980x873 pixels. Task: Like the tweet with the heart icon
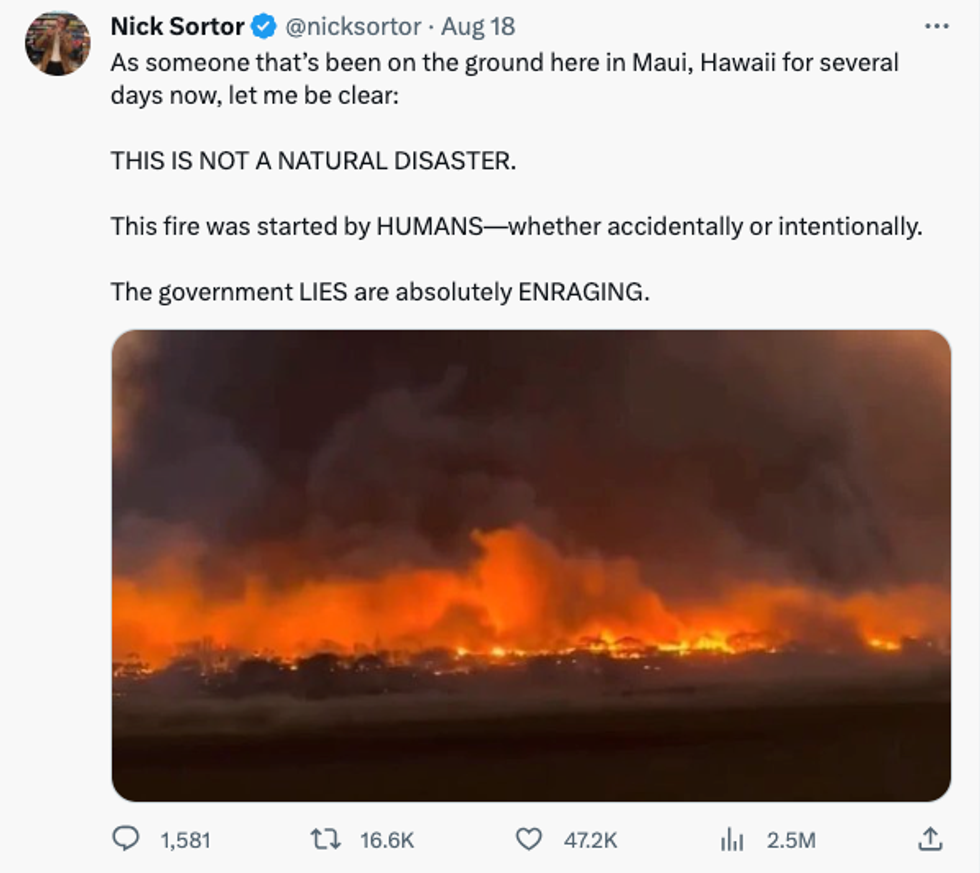pos(528,839)
